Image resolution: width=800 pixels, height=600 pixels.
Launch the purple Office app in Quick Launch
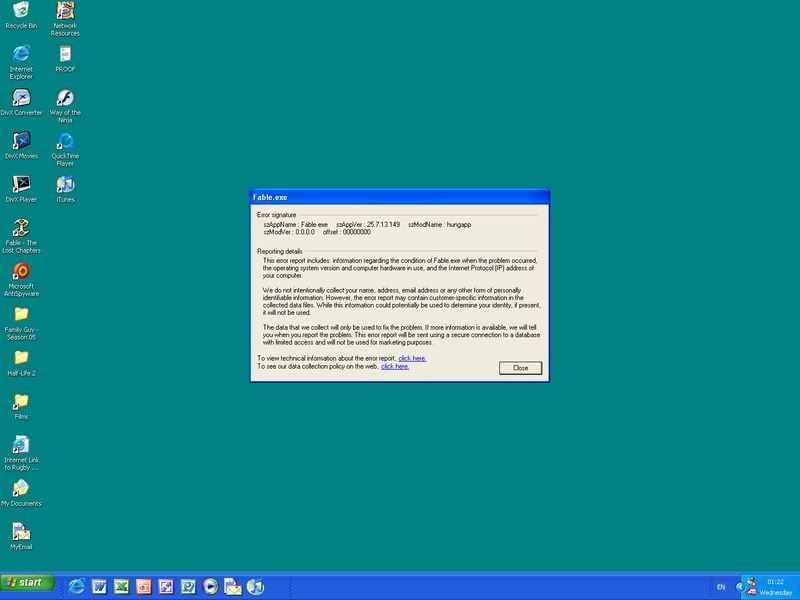tap(166, 586)
